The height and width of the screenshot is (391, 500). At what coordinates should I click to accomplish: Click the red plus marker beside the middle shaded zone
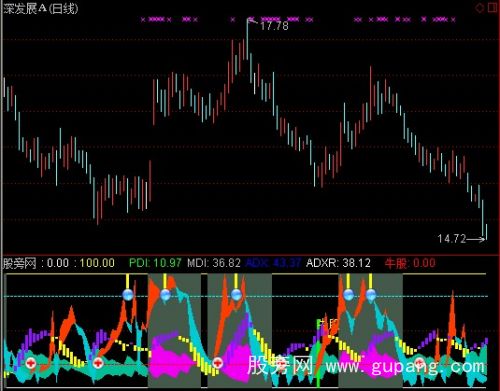click(x=217, y=363)
